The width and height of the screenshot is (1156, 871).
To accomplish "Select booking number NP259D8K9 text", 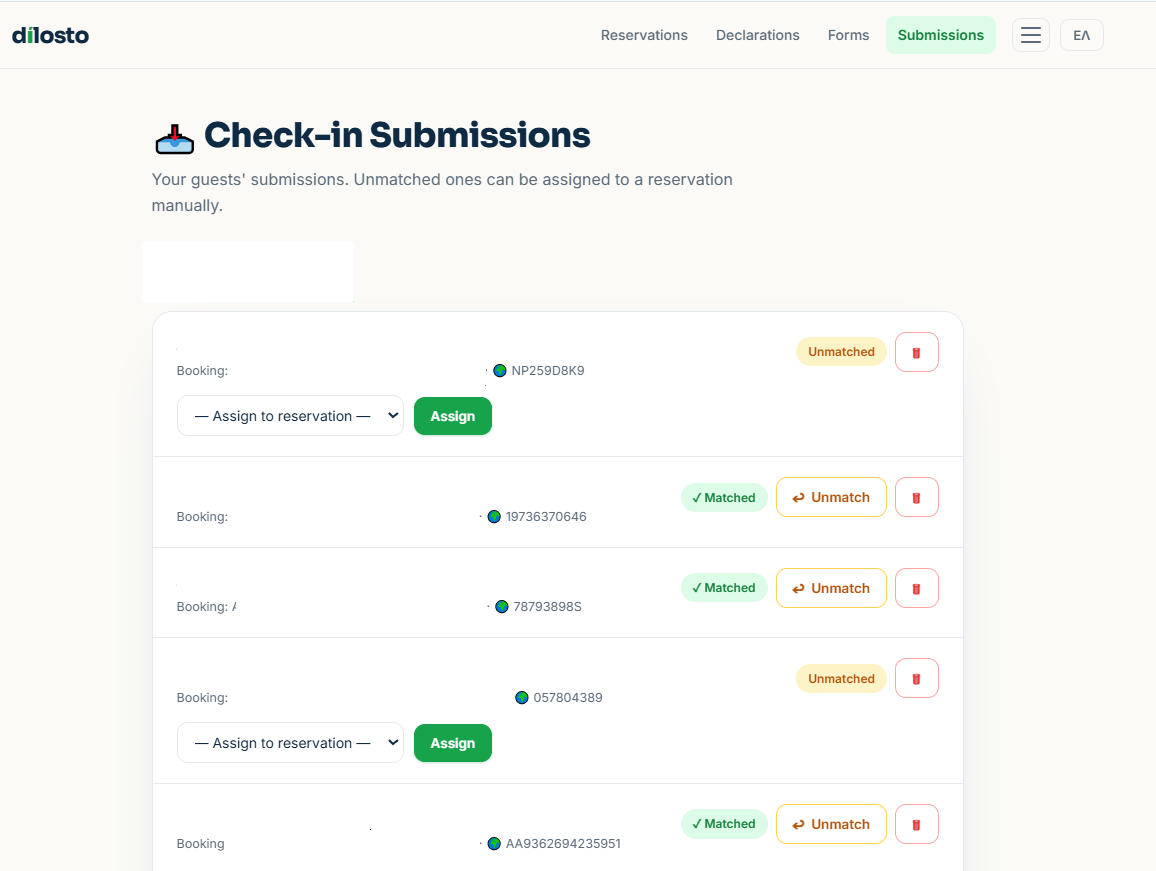I will point(548,370).
